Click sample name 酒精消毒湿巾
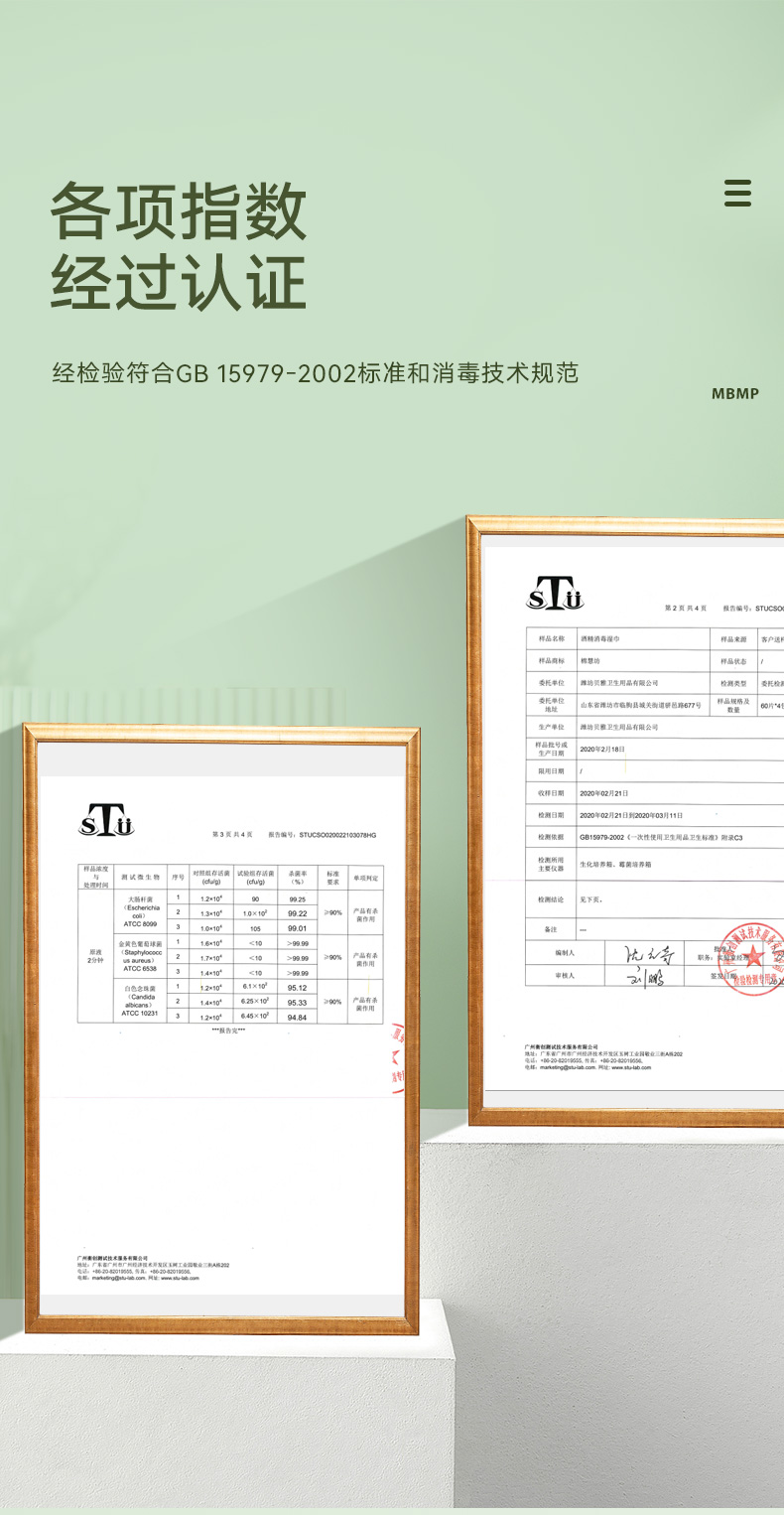 (x=599, y=639)
